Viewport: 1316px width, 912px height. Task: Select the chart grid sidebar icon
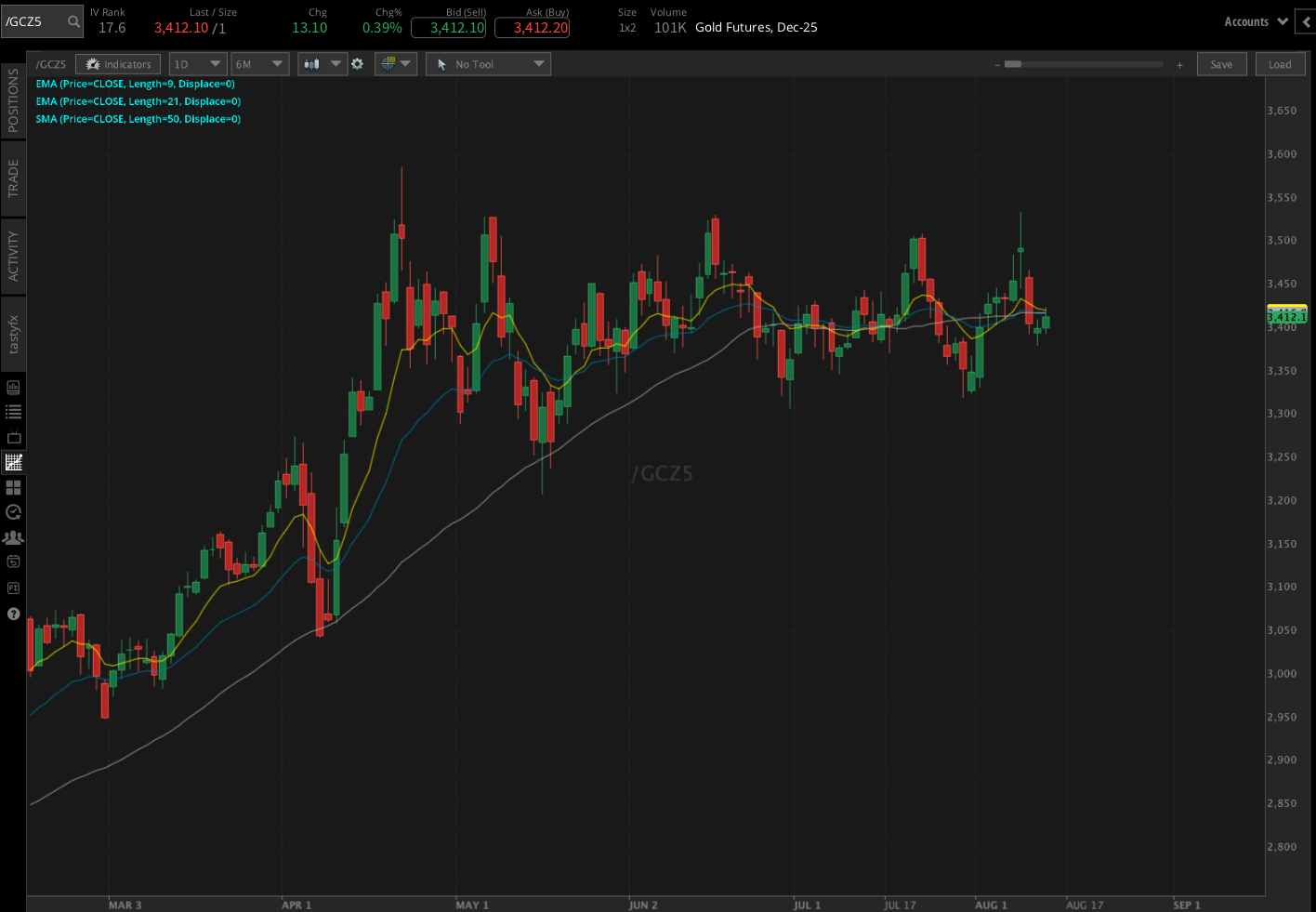click(x=13, y=462)
